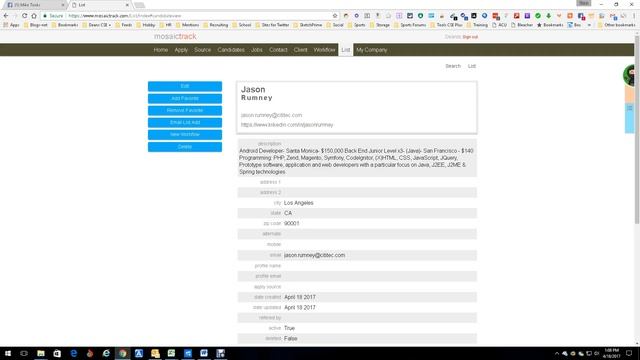
Task: Click the Email List Add button
Action: click(185, 122)
